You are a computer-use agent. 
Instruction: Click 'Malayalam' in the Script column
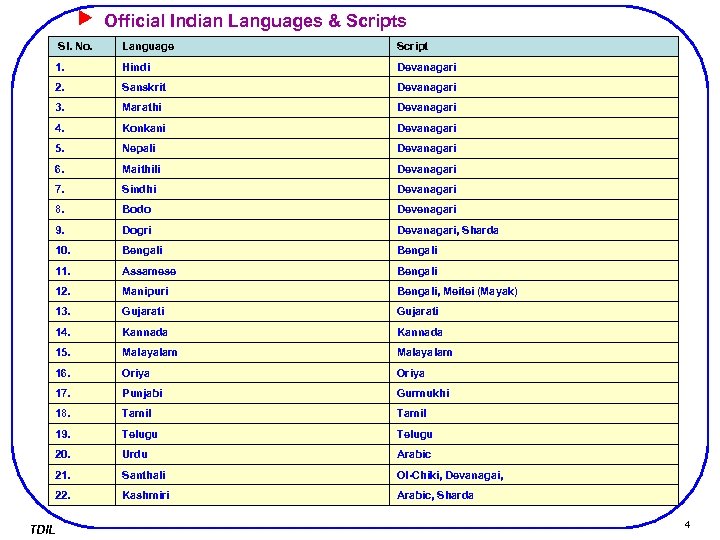tap(534, 352)
